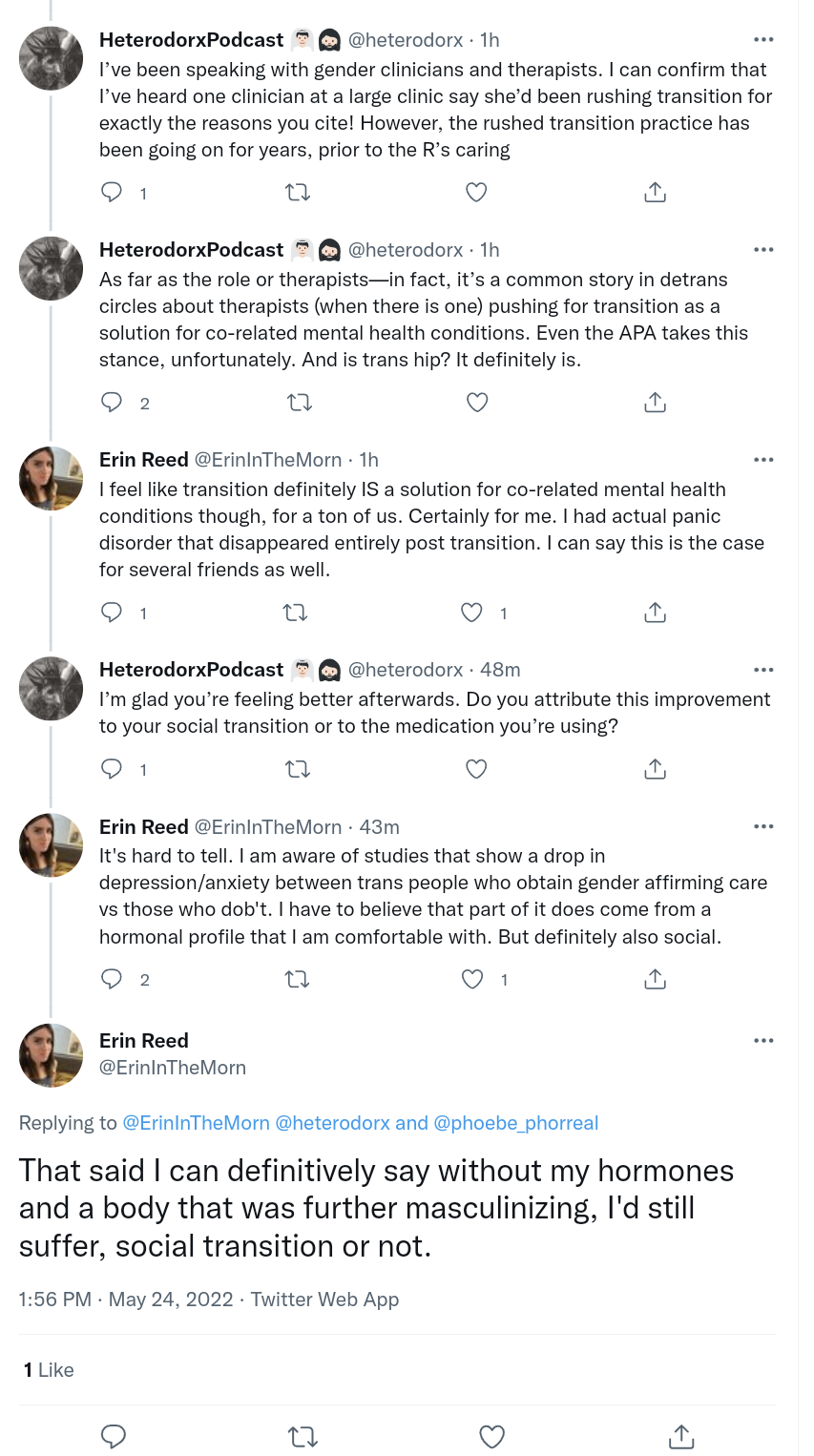Open @phoebe_phorreal profile link
Image resolution: width=814 pixels, height=1456 pixels.
click(x=516, y=1123)
